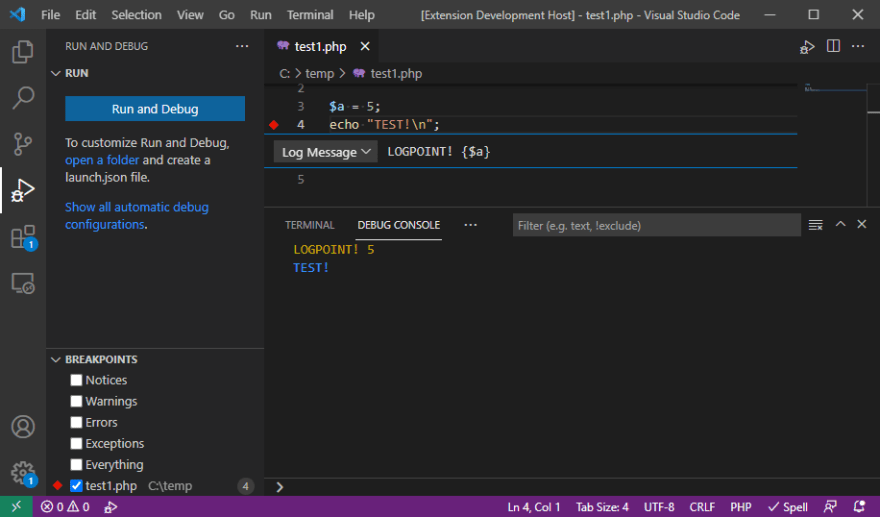Enable the Warnings breakpoint checkbox

(x=76, y=401)
